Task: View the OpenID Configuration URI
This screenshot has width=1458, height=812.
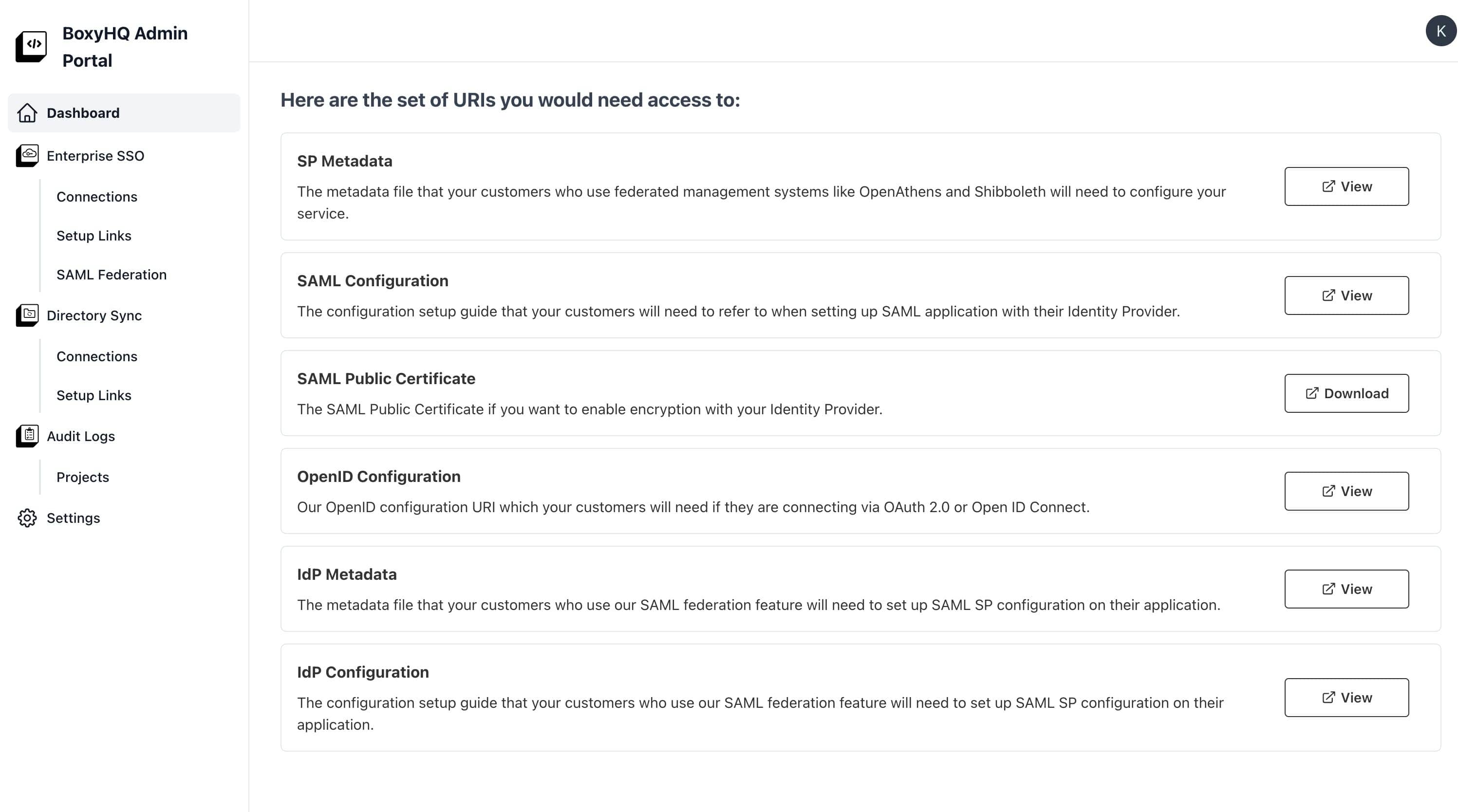Action: pyautogui.click(x=1346, y=491)
